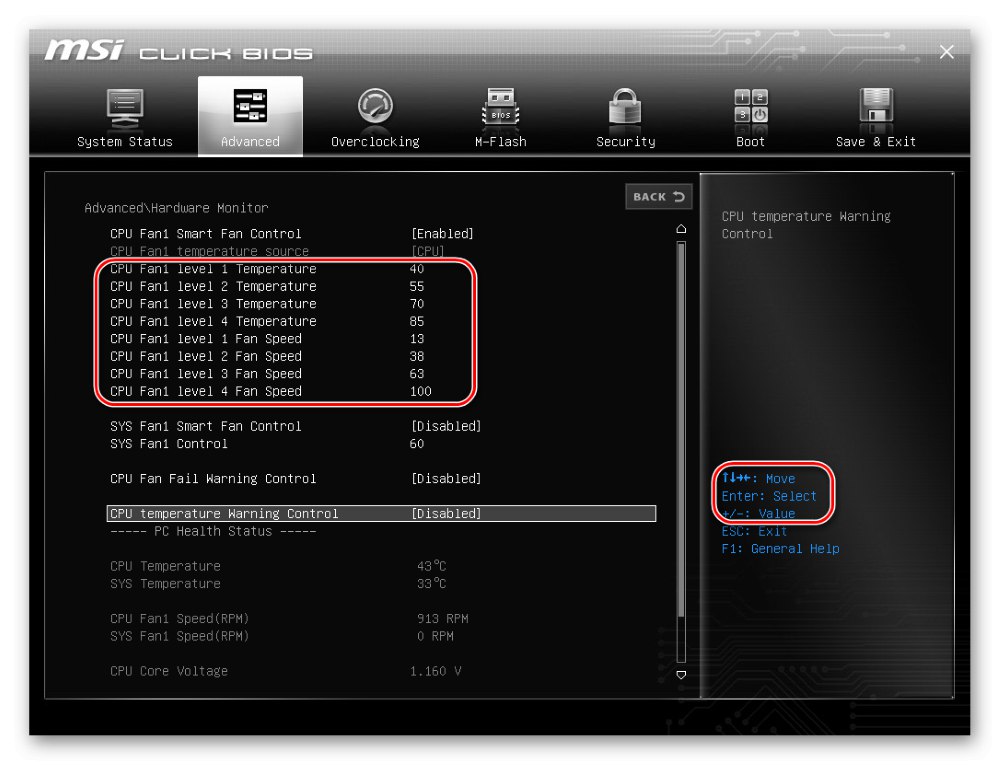Viewport: 1000px width, 765px height.
Task: Click the SYS Fan1 Control label
Action: pos(168,444)
